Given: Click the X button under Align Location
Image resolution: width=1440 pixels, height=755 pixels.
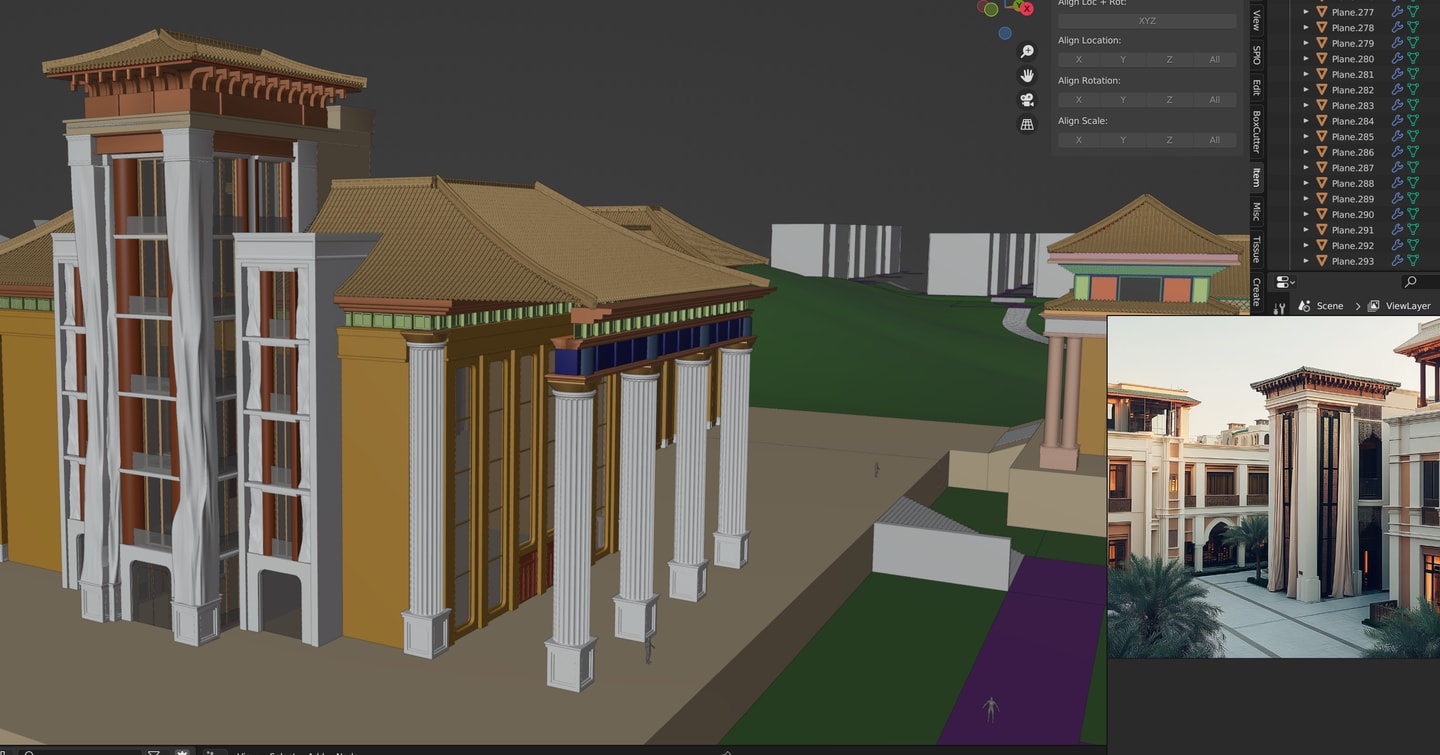Looking at the screenshot, I should pos(1078,60).
